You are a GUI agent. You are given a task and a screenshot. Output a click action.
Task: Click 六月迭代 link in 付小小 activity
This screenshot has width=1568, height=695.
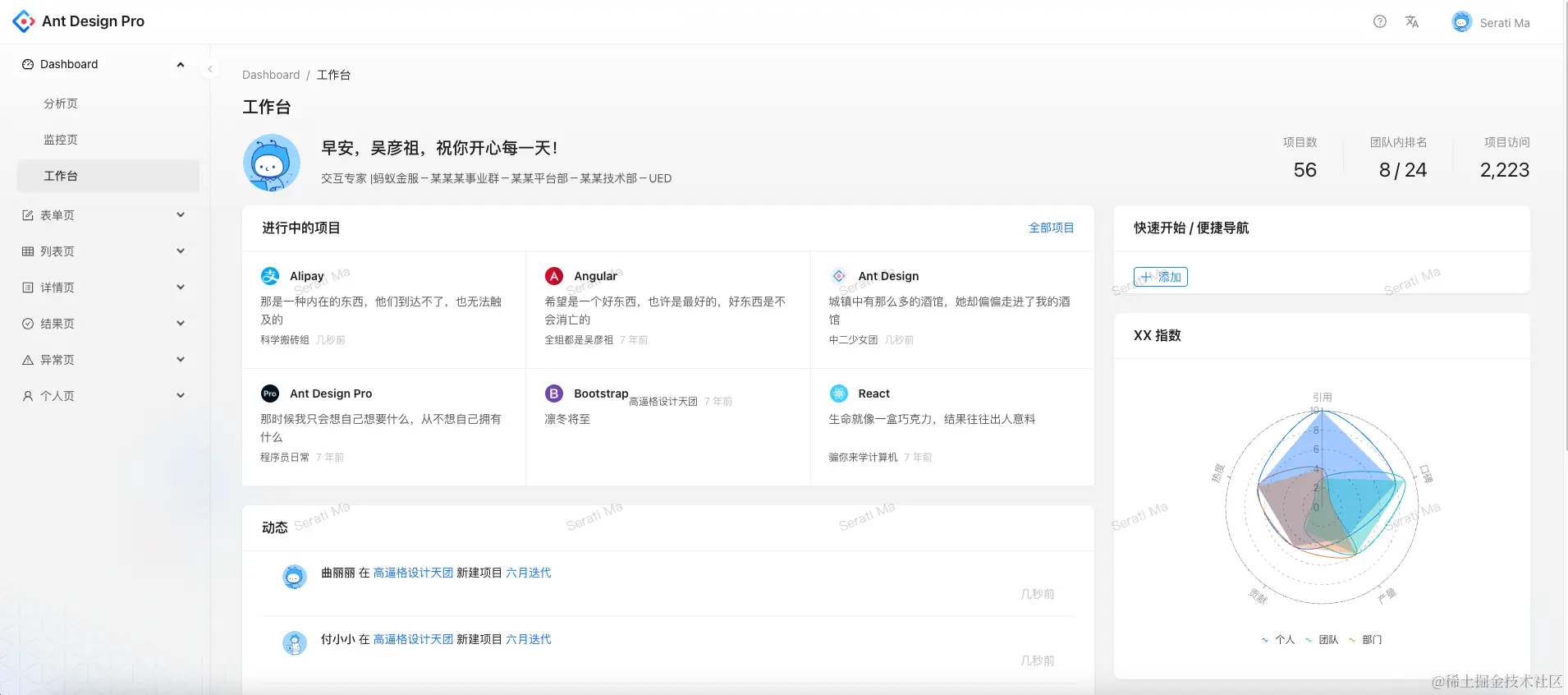pyautogui.click(x=529, y=639)
